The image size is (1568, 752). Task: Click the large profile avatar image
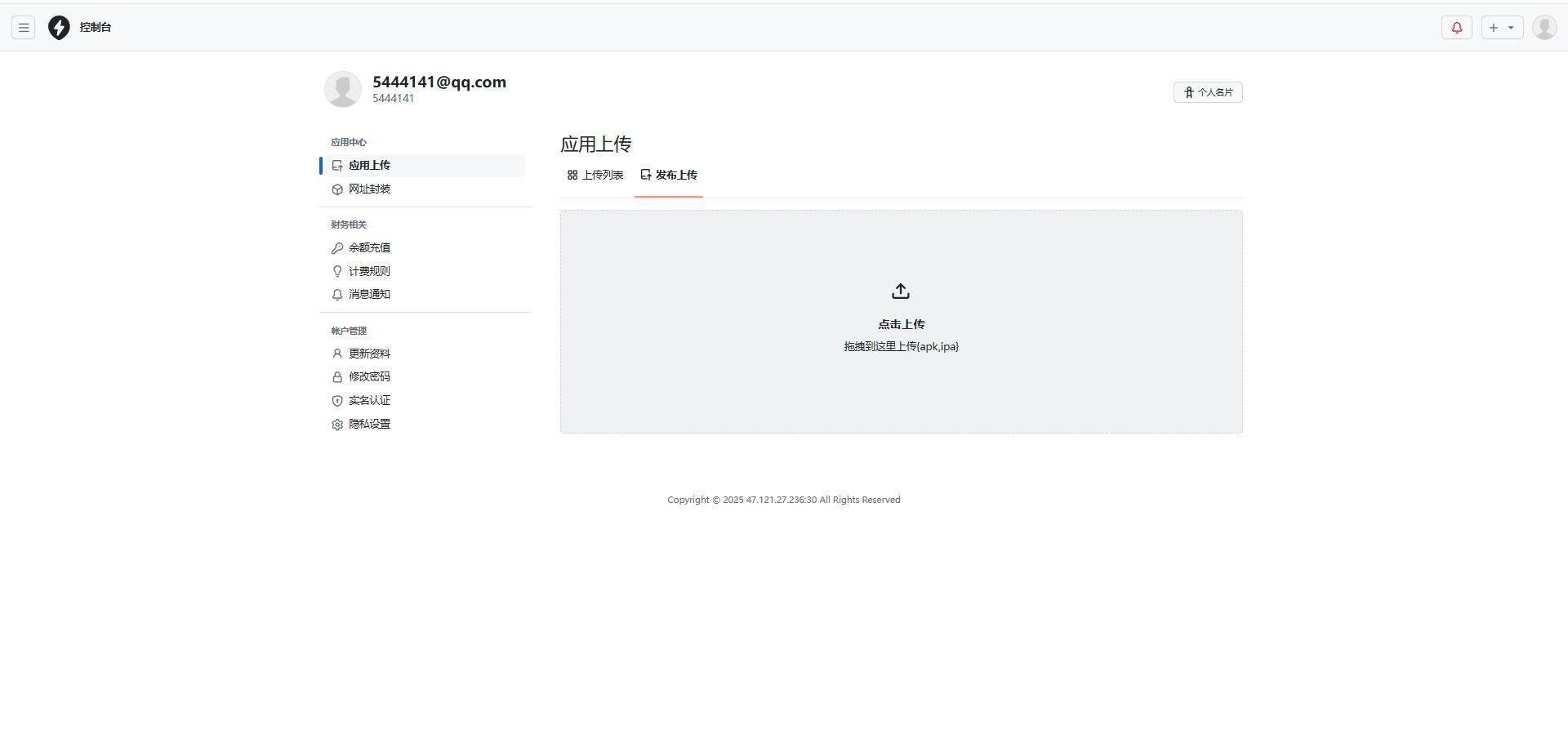point(343,89)
